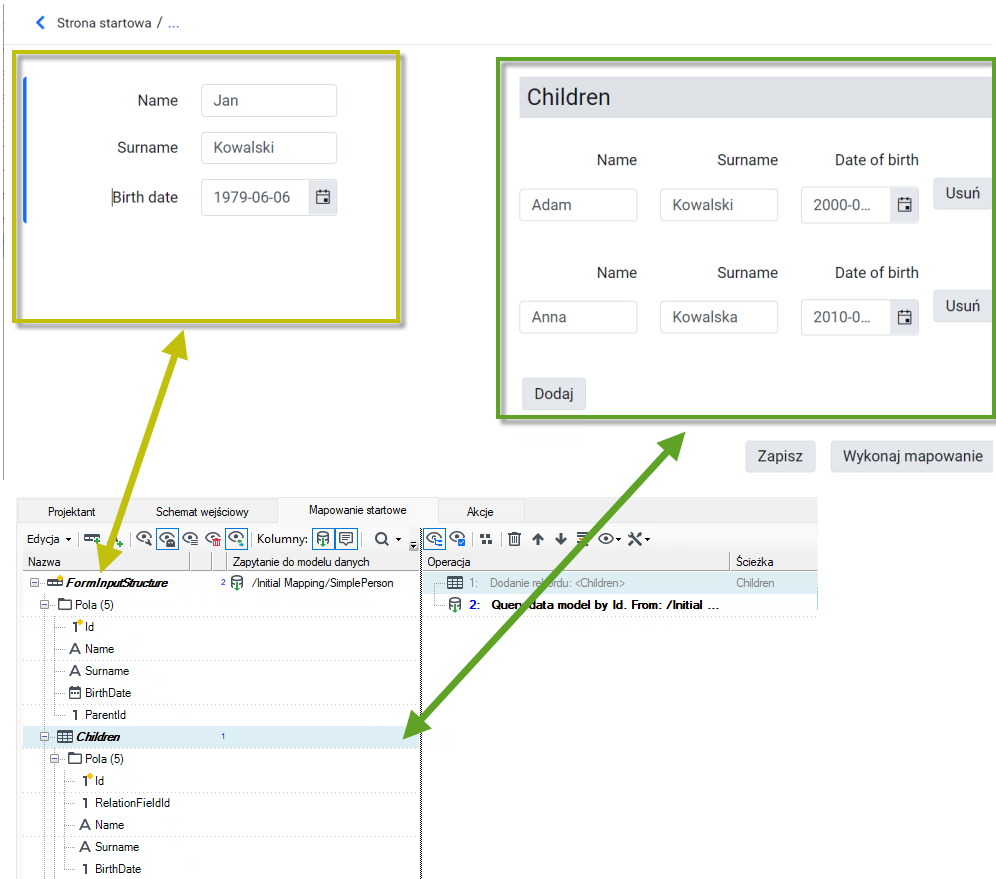The image size is (996, 879).
Task: Click the database icon next to /Initial Mapping/SimplePerson
Action: (237, 582)
